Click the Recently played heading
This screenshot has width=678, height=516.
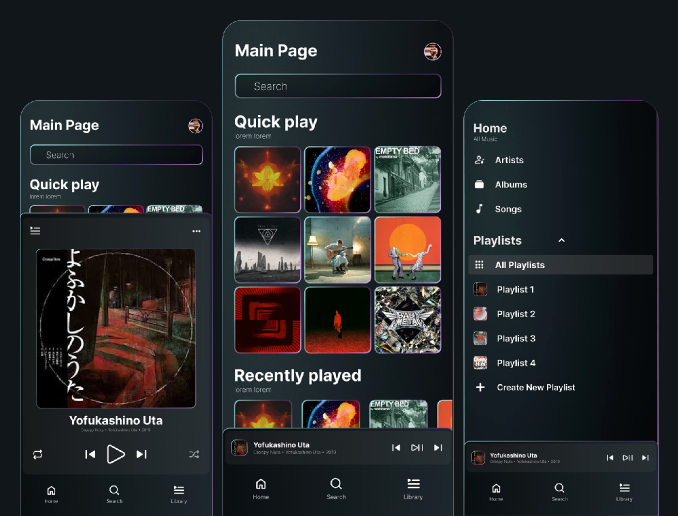tap(297, 375)
